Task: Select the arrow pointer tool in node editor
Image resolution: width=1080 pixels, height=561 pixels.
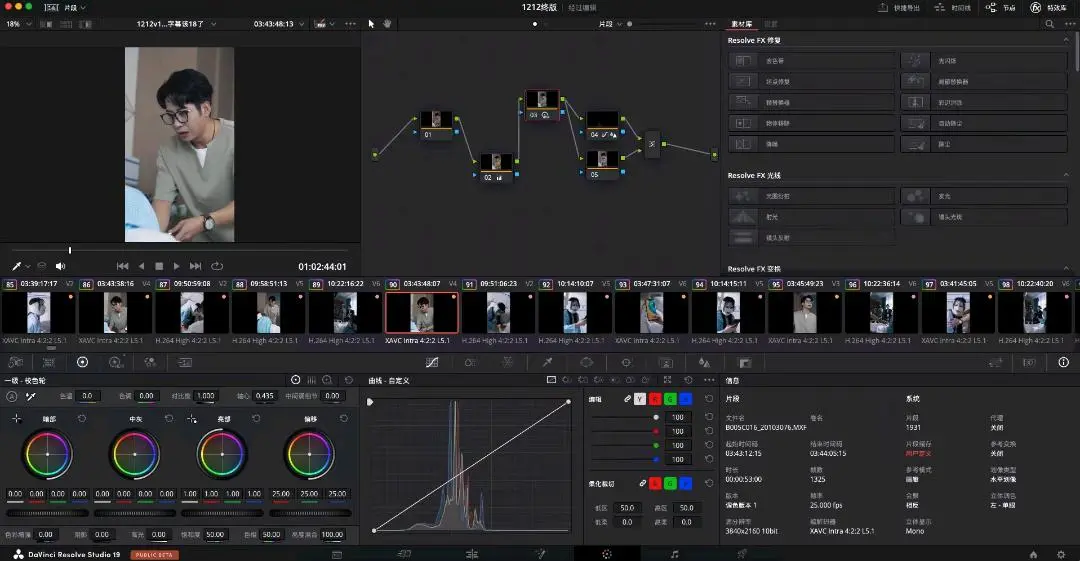Action: coord(371,23)
